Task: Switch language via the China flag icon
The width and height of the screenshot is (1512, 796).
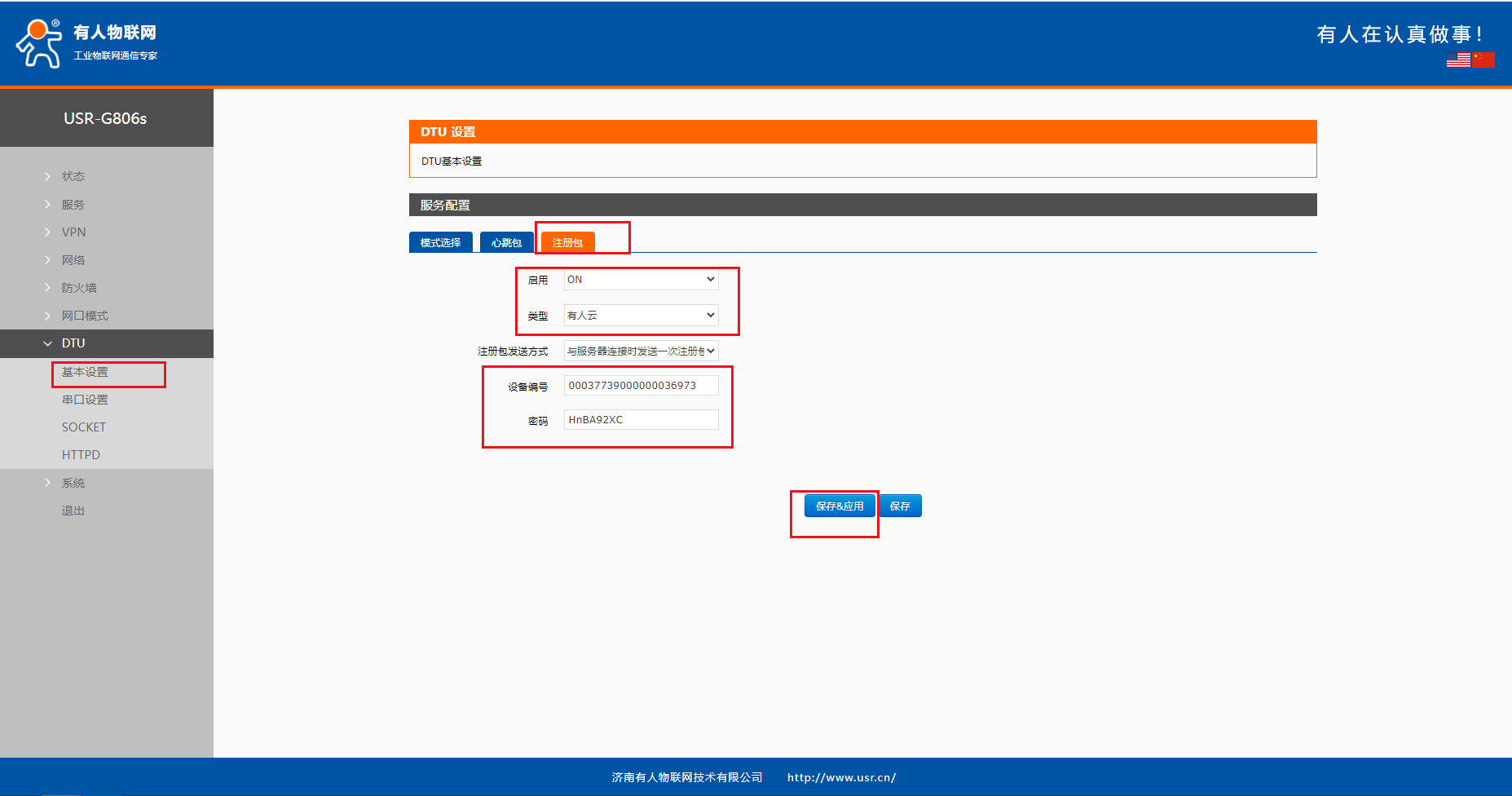Action: tap(1483, 60)
